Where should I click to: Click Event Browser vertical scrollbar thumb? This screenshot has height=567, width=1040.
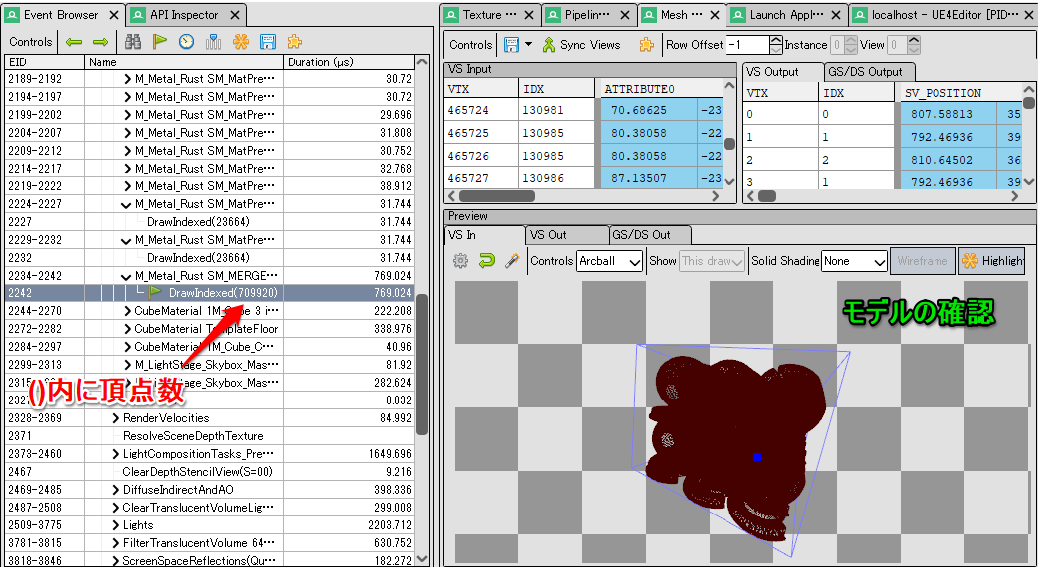[x=421, y=365]
